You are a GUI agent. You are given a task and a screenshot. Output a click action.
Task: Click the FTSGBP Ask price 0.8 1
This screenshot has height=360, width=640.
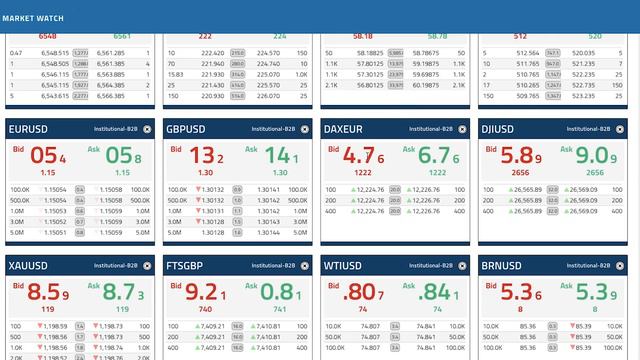[x=281, y=292]
